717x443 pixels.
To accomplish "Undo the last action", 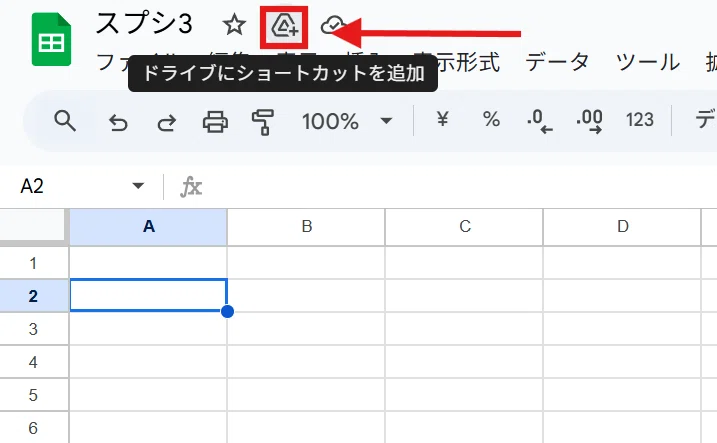I will [118, 123].
